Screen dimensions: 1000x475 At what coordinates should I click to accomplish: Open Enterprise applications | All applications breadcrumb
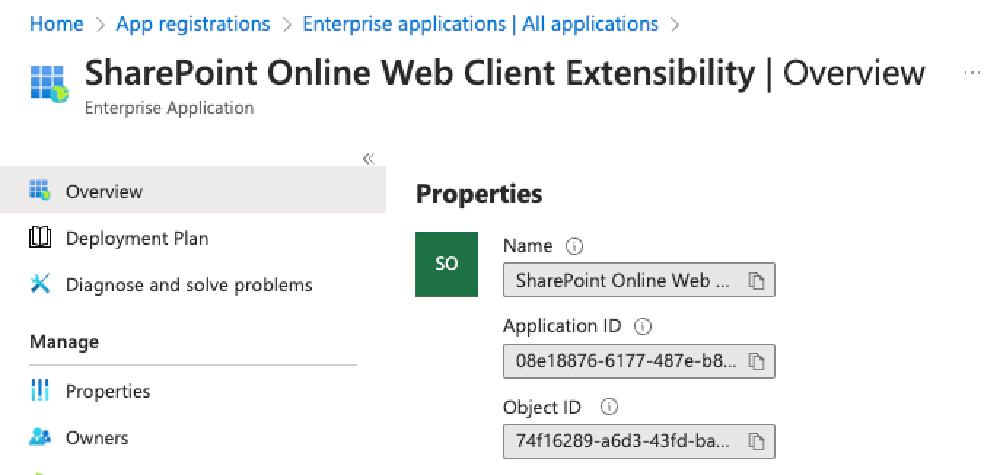[480, 24]
